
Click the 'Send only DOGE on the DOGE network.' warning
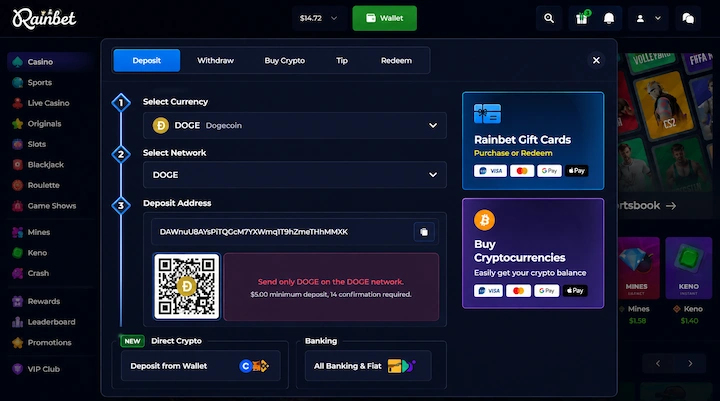click(x=331, y=282)
